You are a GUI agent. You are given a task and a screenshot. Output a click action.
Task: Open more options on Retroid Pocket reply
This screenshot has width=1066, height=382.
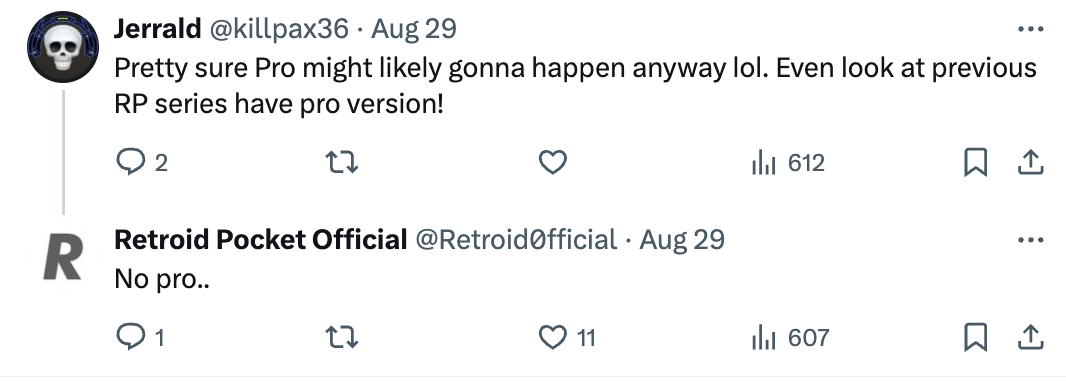1031,240
